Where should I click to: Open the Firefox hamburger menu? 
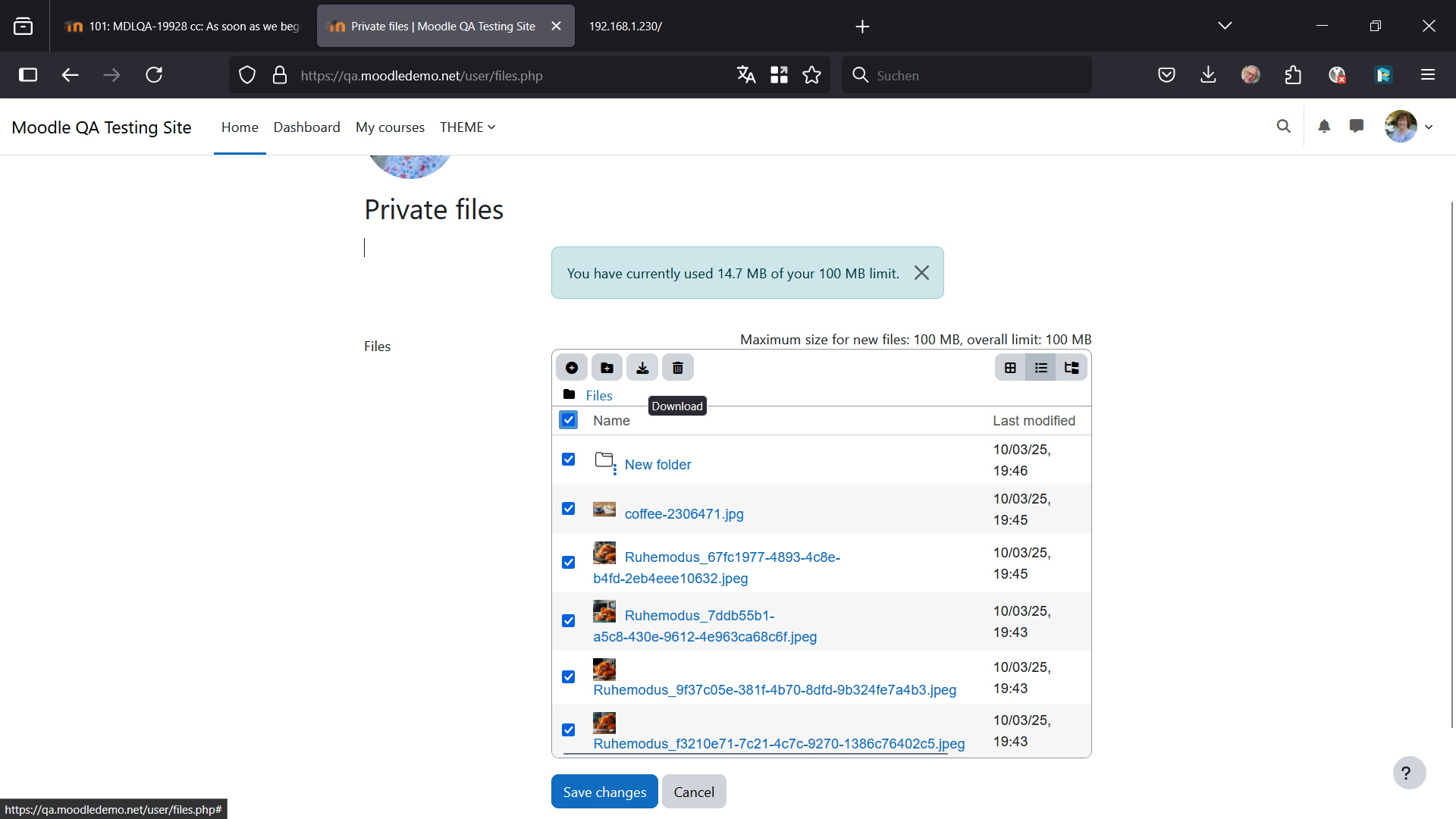[1428, 75]
